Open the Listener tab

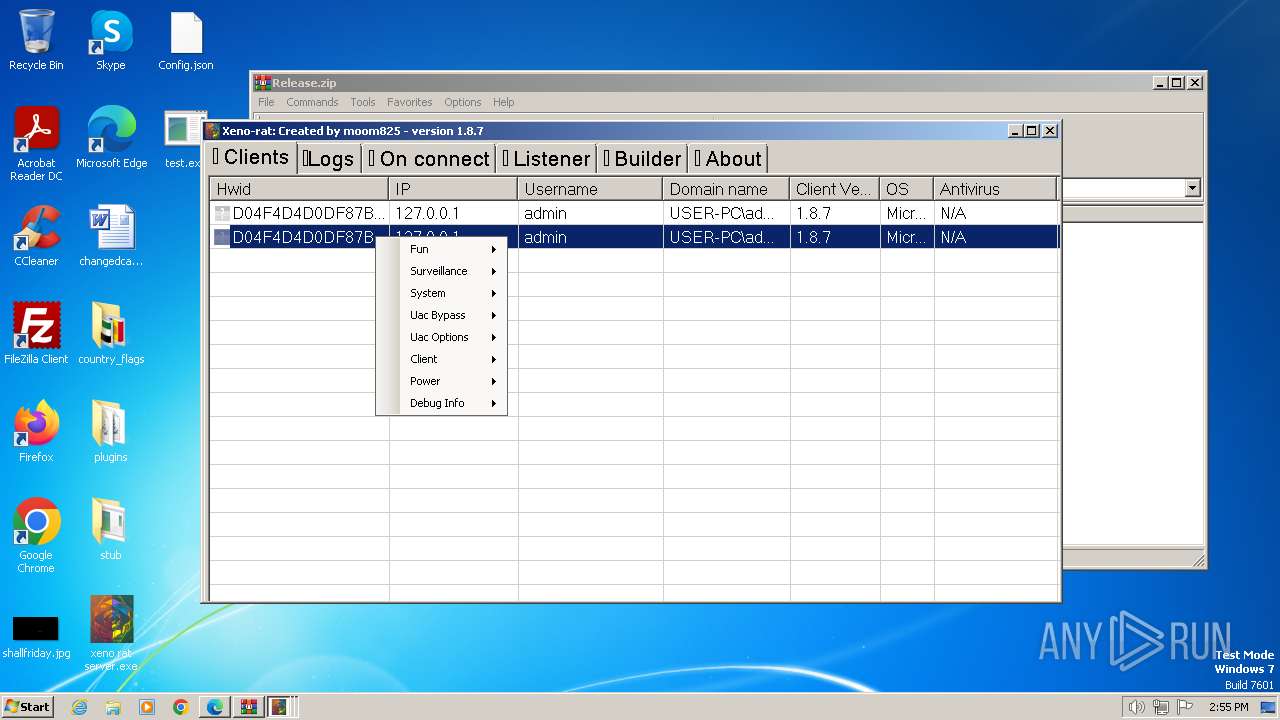546,159
